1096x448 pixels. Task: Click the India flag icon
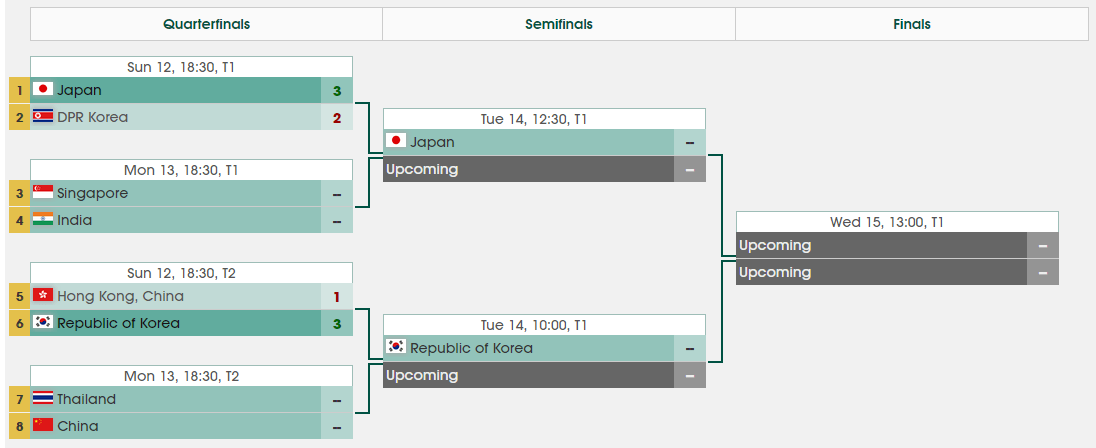(43, 220)
